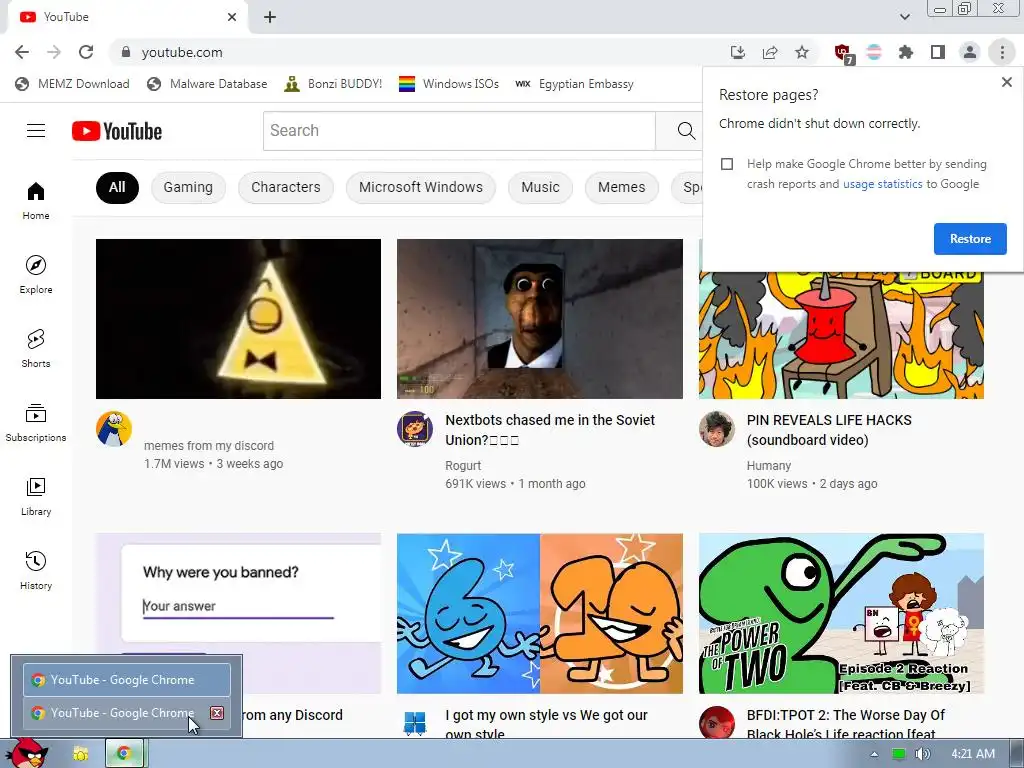Click the install app icon in address bar
Image resolution: width=1024 pixels, height=768 pixels.
[x=738, y=52]
